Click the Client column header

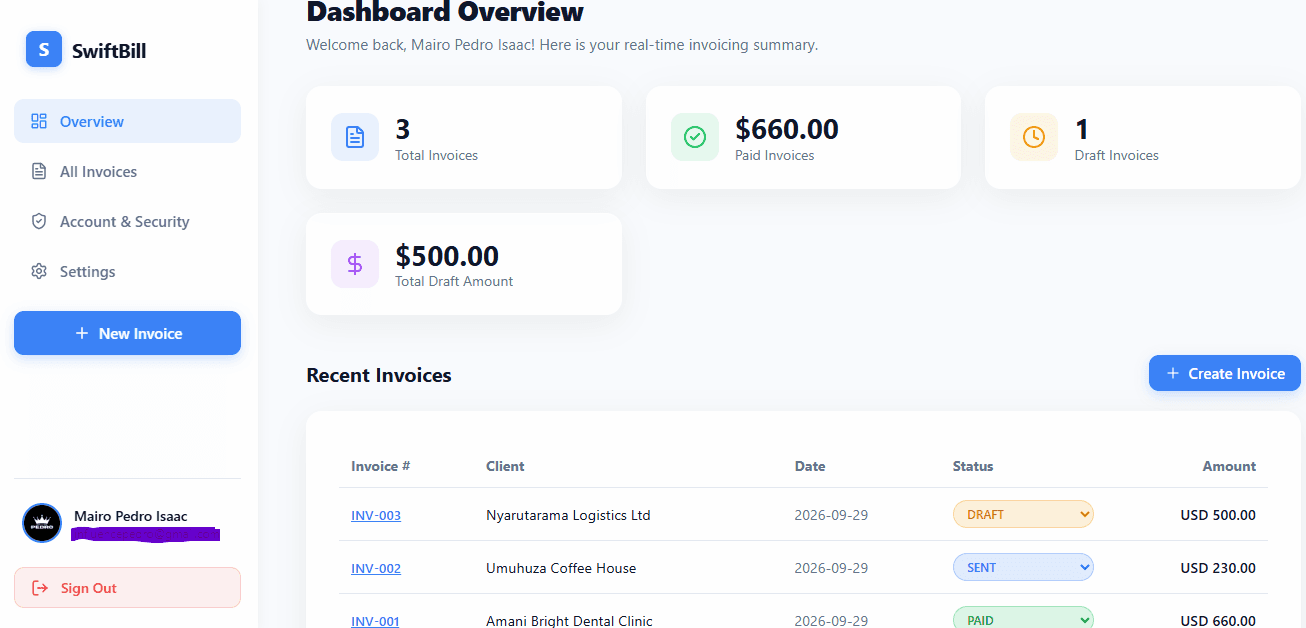(505, 466)
